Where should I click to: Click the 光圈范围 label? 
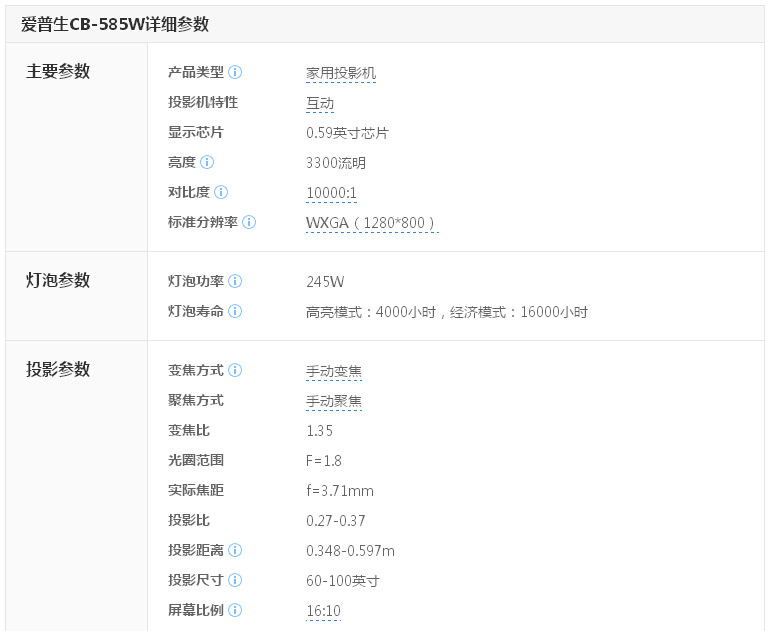[196, 460]
